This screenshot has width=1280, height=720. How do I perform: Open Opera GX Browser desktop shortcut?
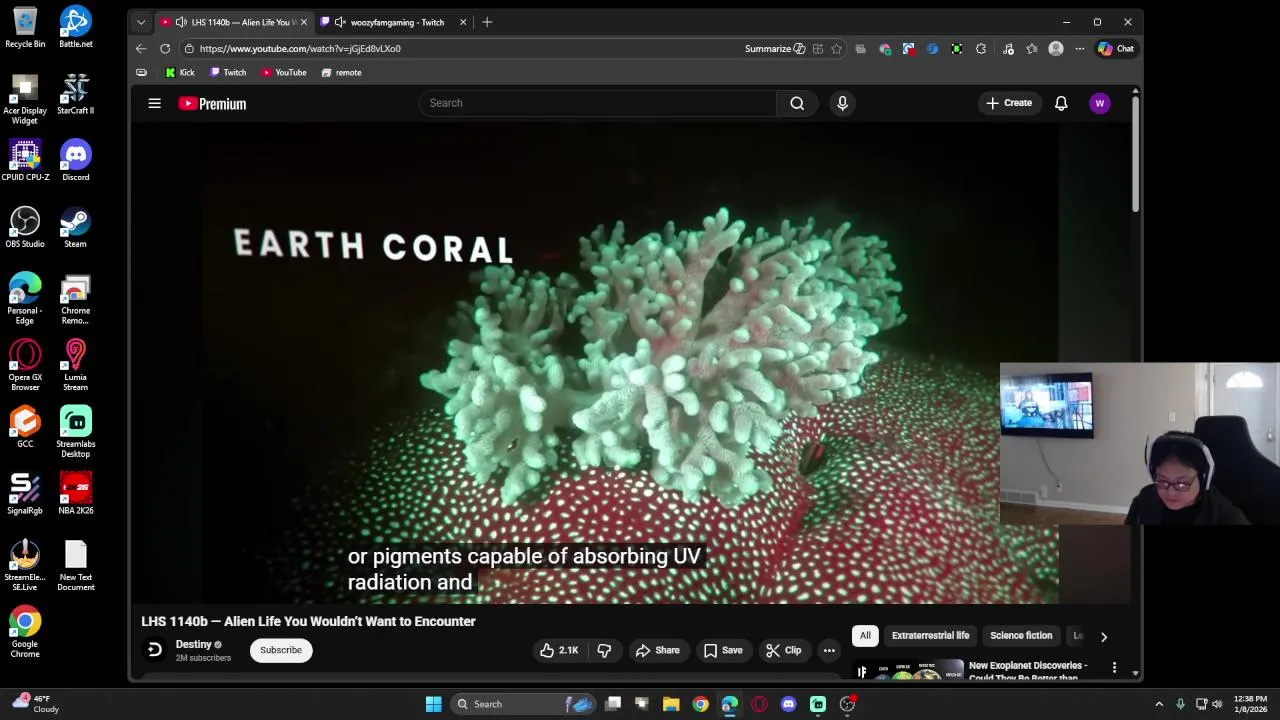click(x=25, y=365)
